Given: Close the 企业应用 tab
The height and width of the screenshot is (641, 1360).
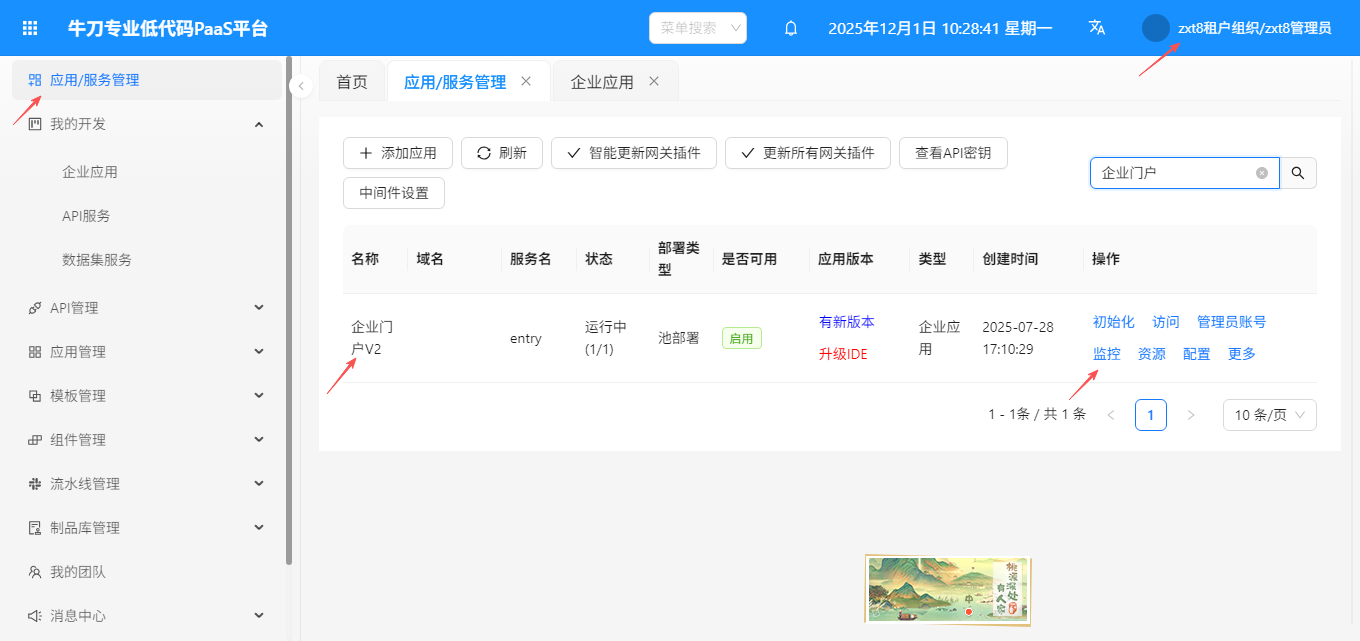Looking at the screenshot, I should [654, 81].
